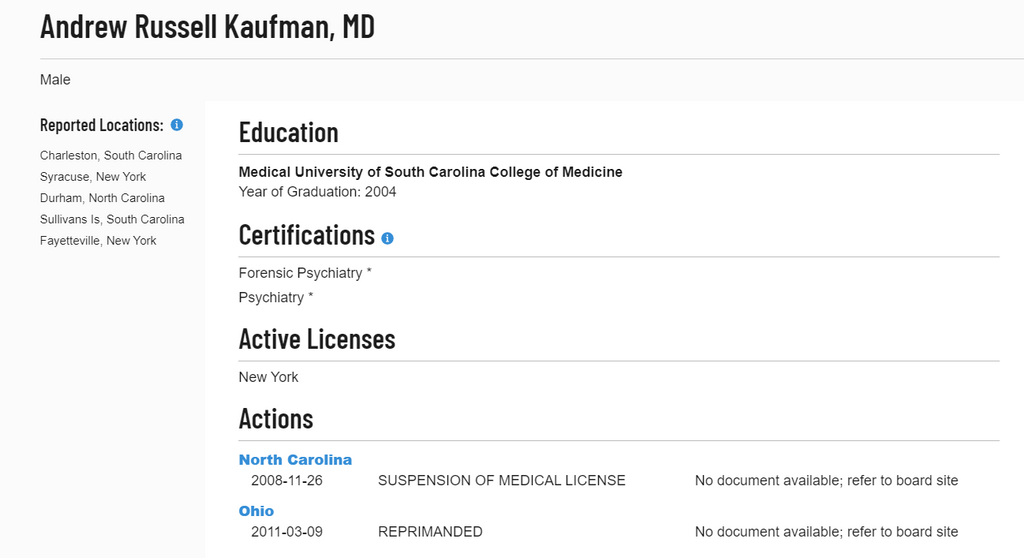Click the Syracuse, New York location

pyautogui.click(x=93, y=177)
